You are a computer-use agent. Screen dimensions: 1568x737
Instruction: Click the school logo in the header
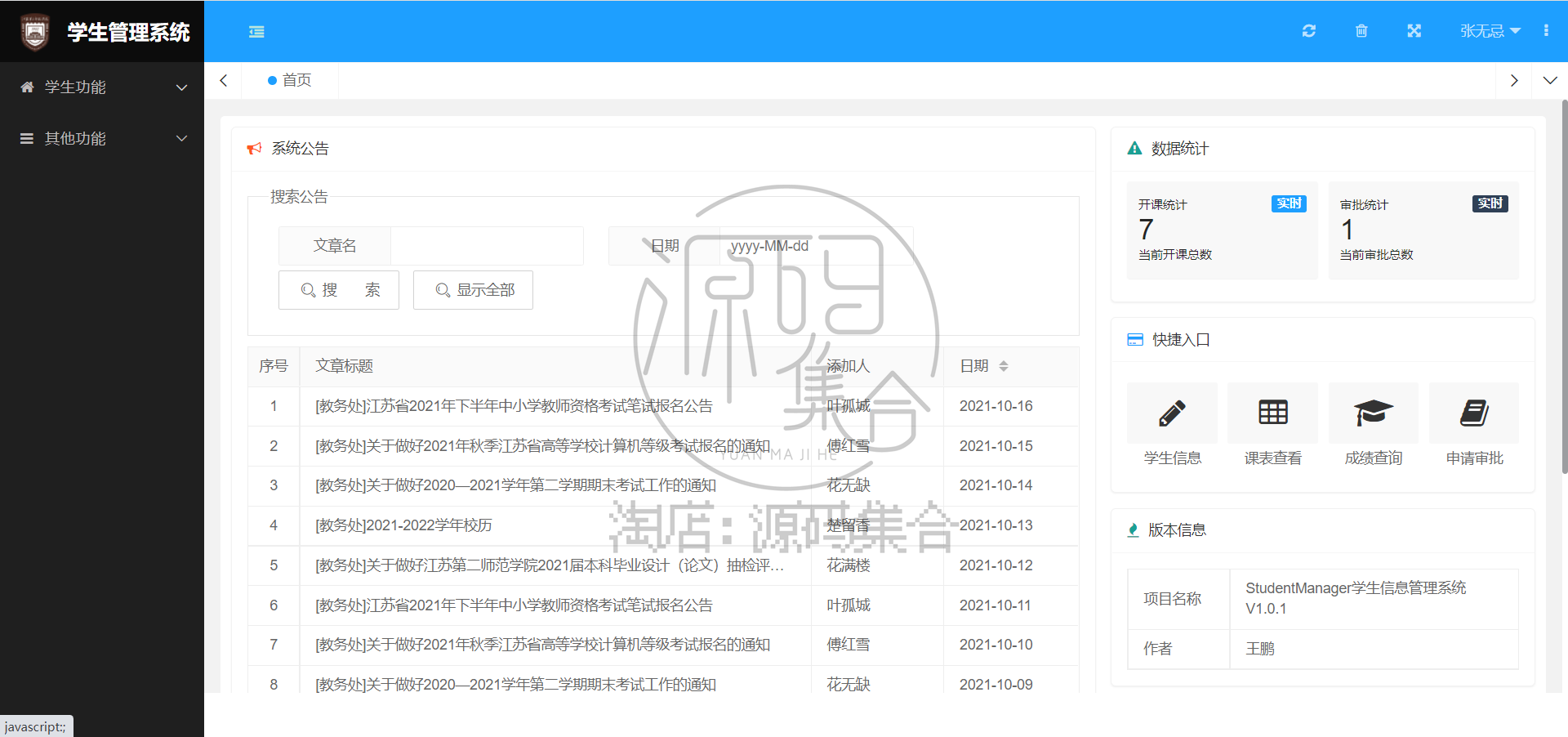(x=34, y=32)
